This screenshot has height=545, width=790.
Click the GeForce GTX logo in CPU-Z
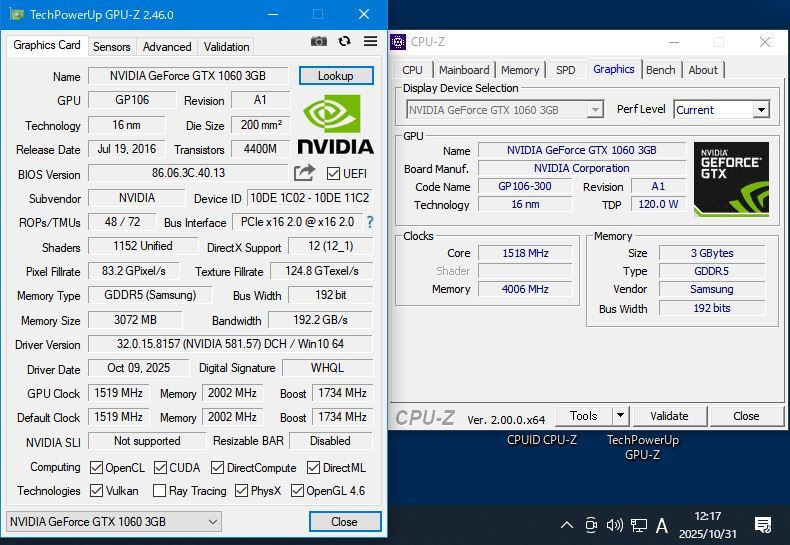pyautogui.click(x=731, y=179)
